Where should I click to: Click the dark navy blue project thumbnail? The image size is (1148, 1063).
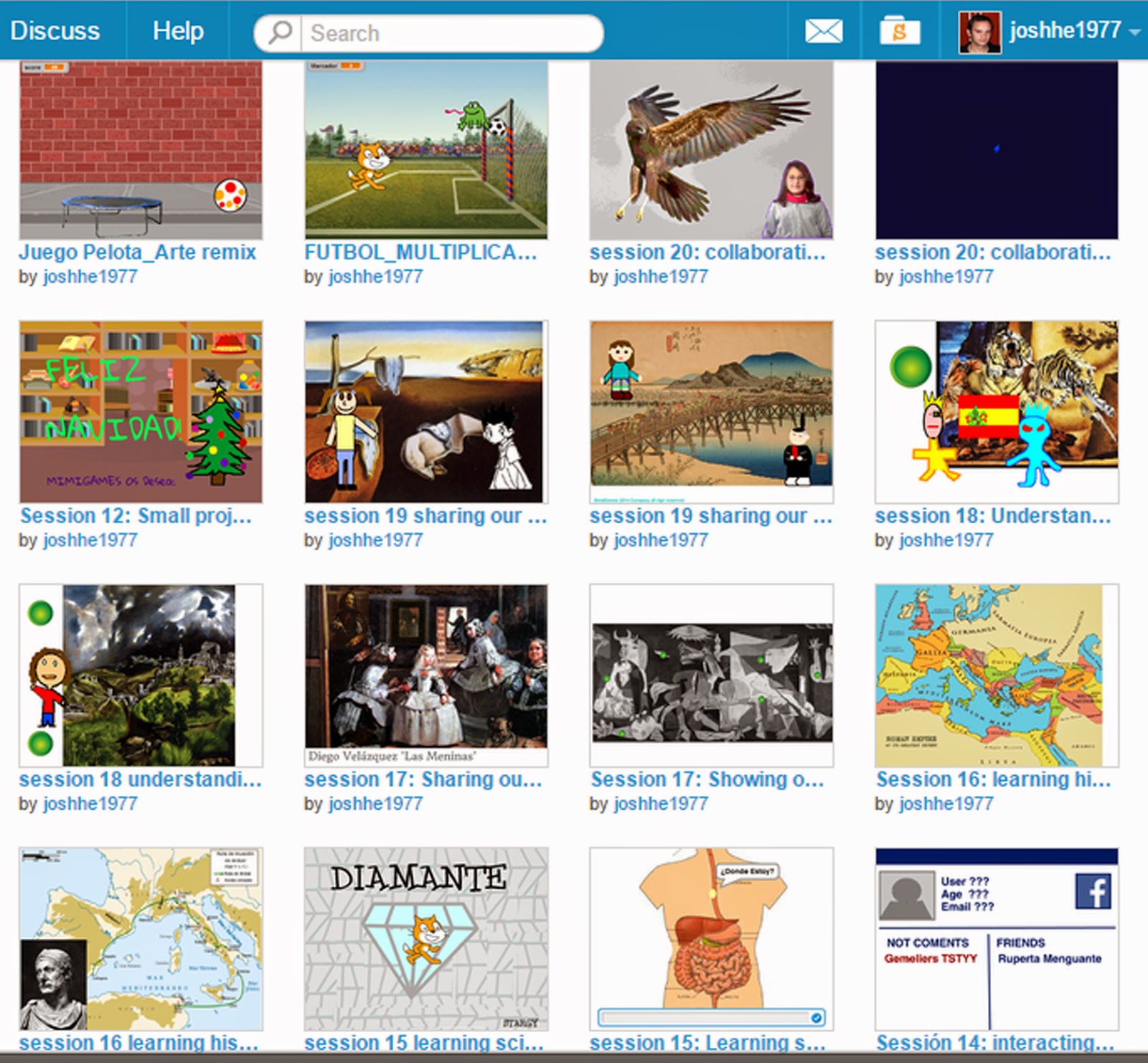pyautogui.click(x=997, y=150)
